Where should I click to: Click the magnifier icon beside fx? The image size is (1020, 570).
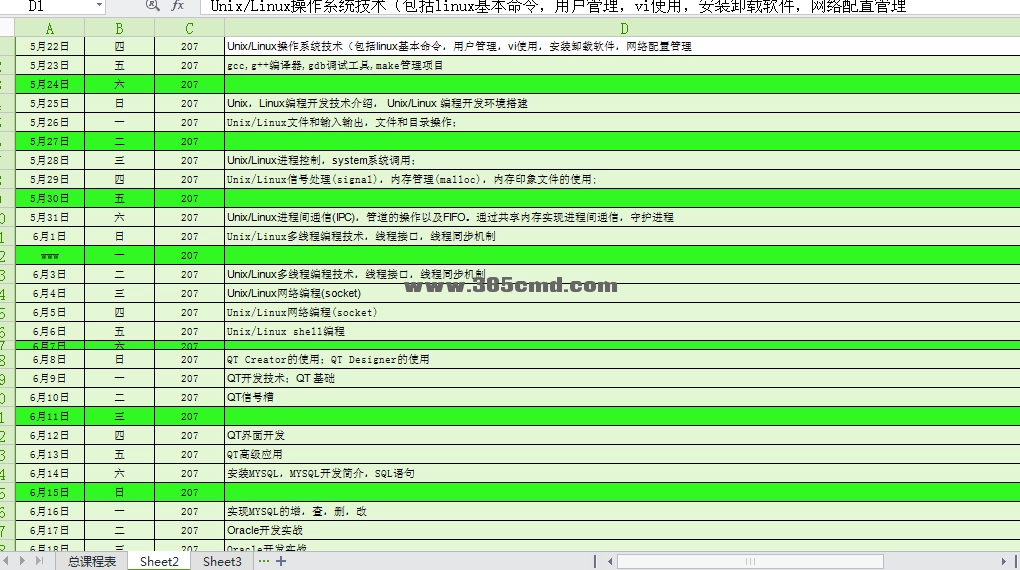(152, 6)
